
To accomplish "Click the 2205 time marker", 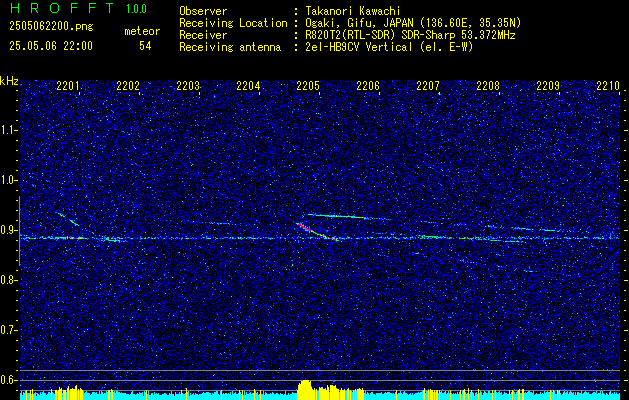I will pyautogui.click(x=308, y=85).
